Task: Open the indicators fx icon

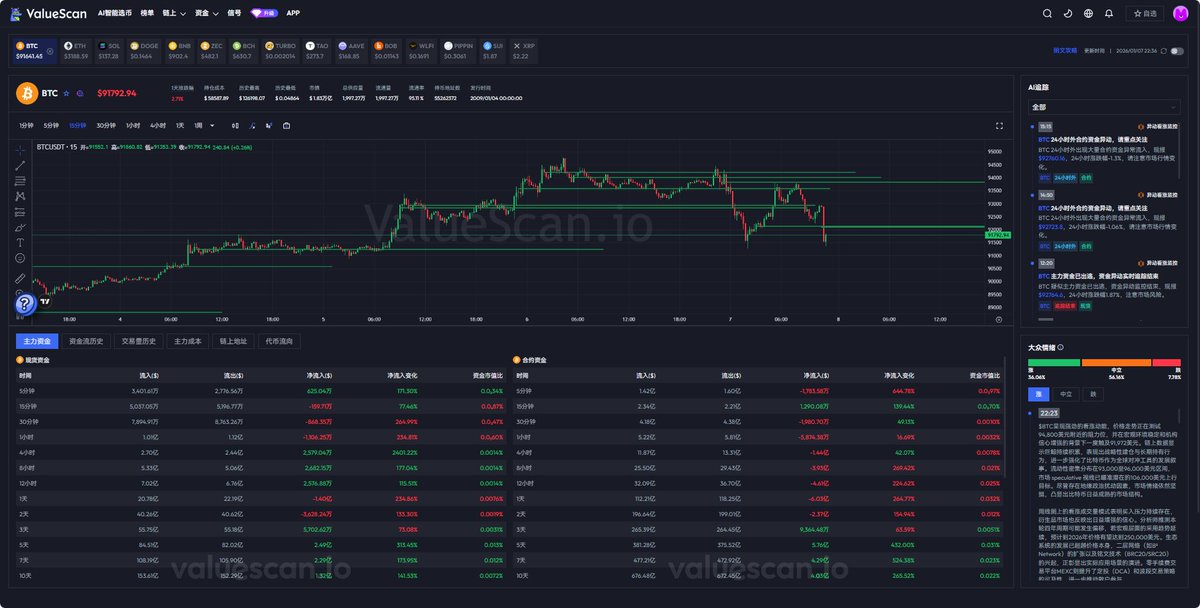Action: click(252, 125)
